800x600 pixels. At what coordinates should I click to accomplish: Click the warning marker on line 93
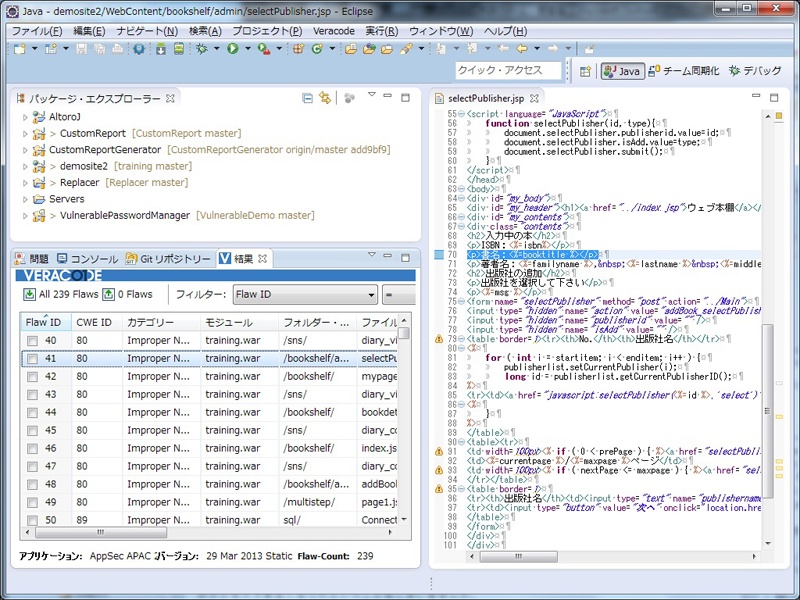pos(438,470)
